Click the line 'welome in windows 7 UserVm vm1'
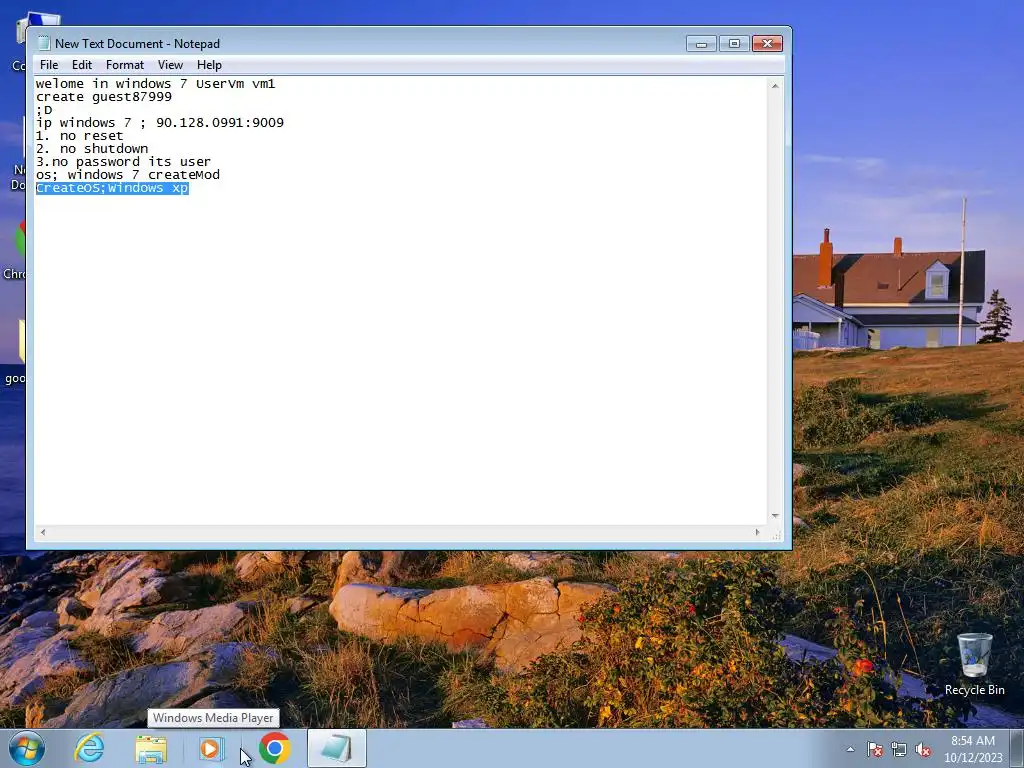Screen dimensions: 1024x768 (x=155, y=84)
